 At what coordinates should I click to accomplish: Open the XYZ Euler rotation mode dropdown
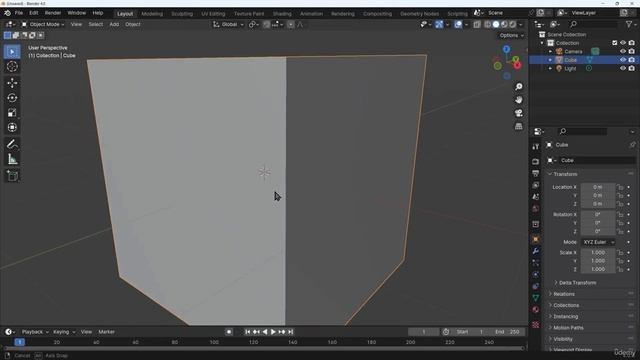coord(598,242)
